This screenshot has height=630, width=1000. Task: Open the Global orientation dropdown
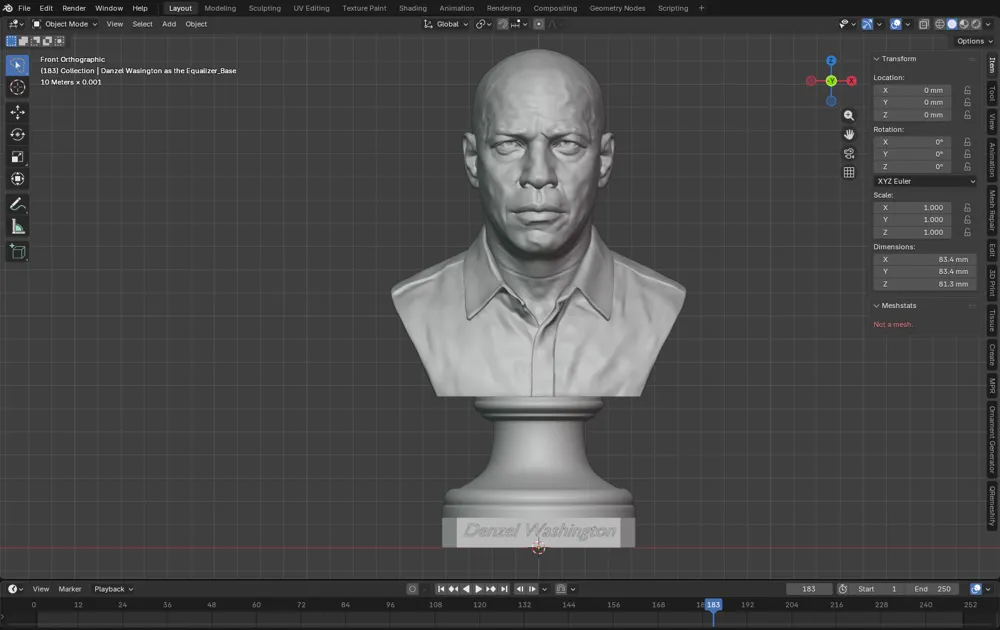coord(446,24)
